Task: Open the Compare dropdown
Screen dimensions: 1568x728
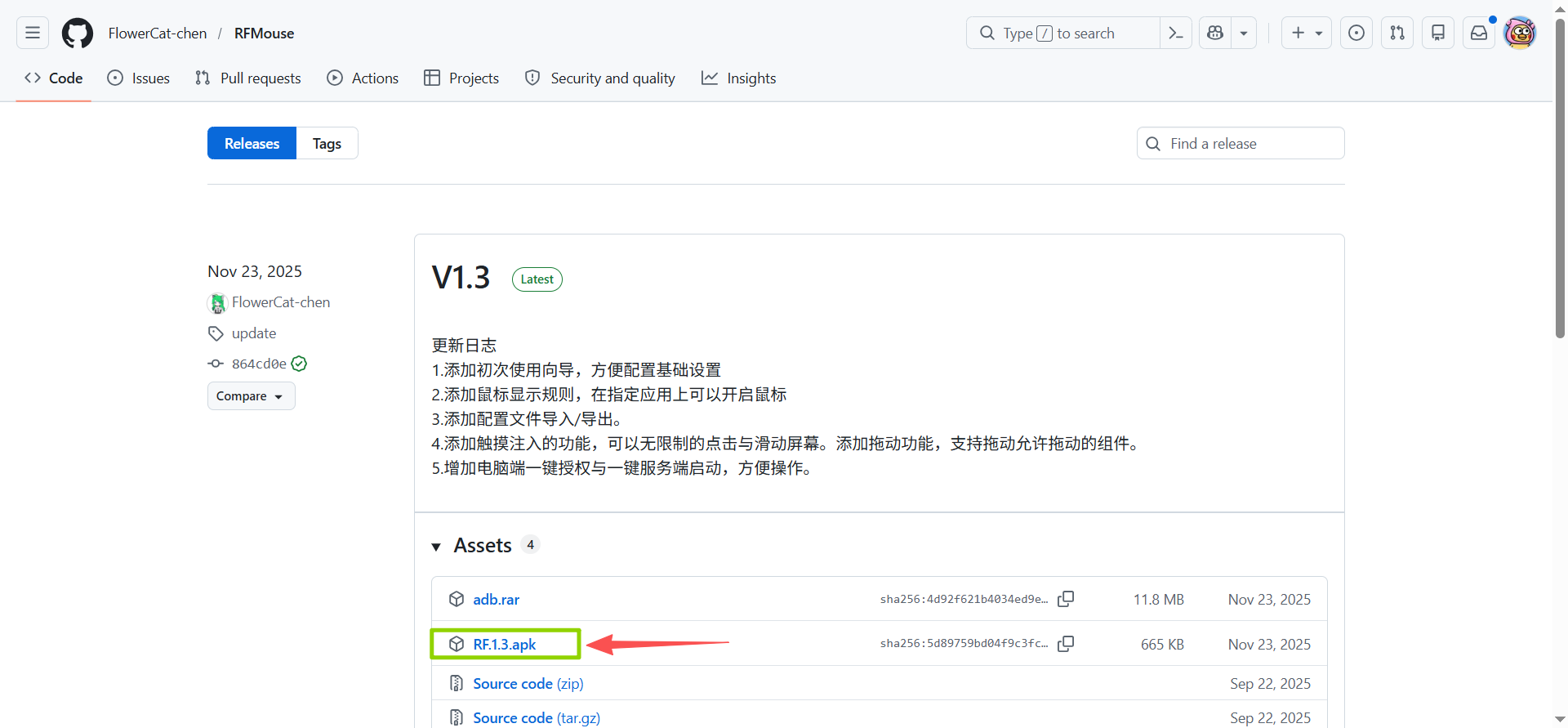Action: [251, 396]
